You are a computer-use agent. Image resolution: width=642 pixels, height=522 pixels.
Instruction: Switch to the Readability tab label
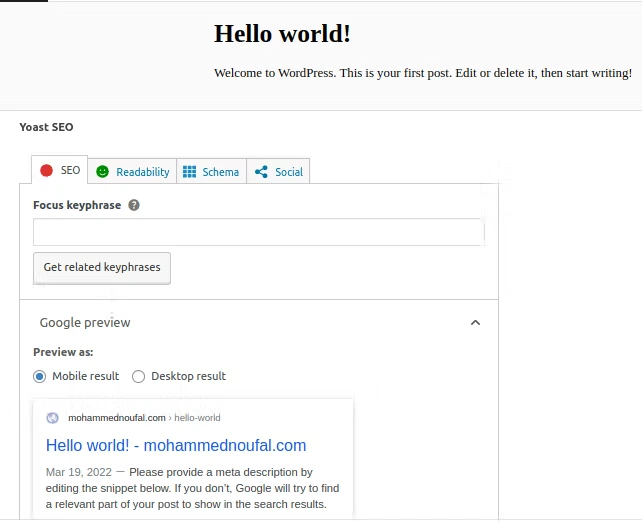pyautogui.click(x=143, y=172)
